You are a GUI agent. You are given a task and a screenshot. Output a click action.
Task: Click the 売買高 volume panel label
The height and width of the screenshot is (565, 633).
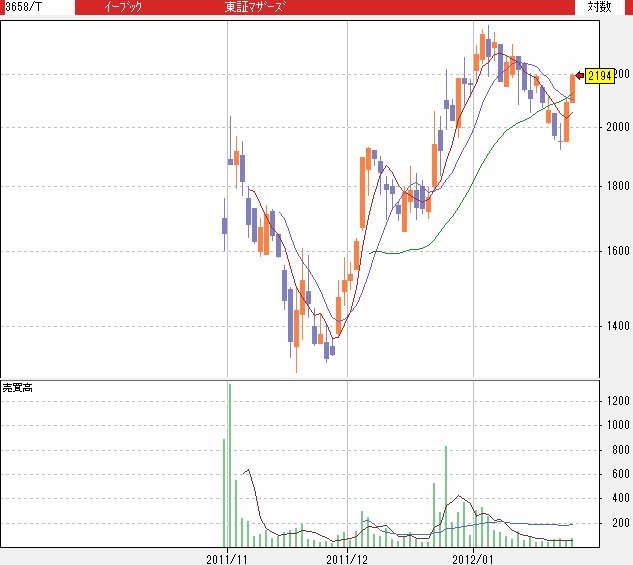point(17,388)
